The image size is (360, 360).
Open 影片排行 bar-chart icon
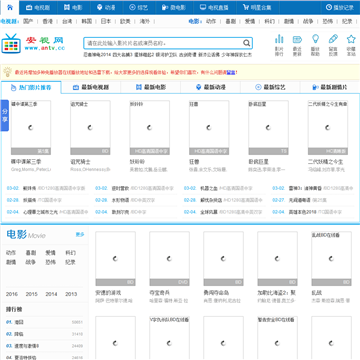point(279,45)
